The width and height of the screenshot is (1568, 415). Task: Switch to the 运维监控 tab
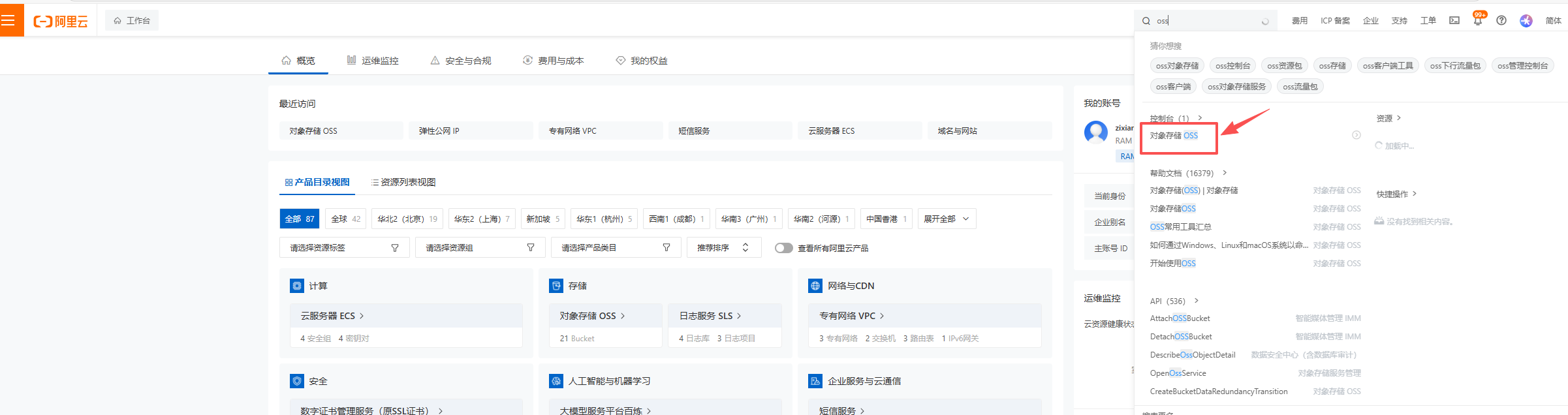(x=373, y=61)
